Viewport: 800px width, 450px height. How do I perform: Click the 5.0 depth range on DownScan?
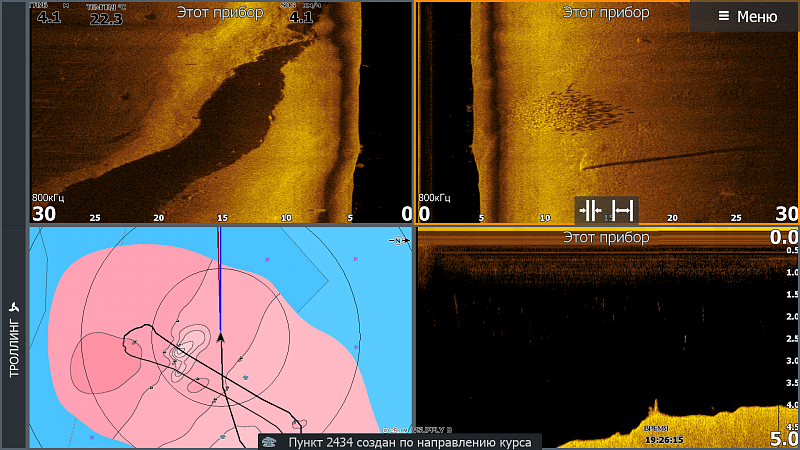(x=784, y=439)
